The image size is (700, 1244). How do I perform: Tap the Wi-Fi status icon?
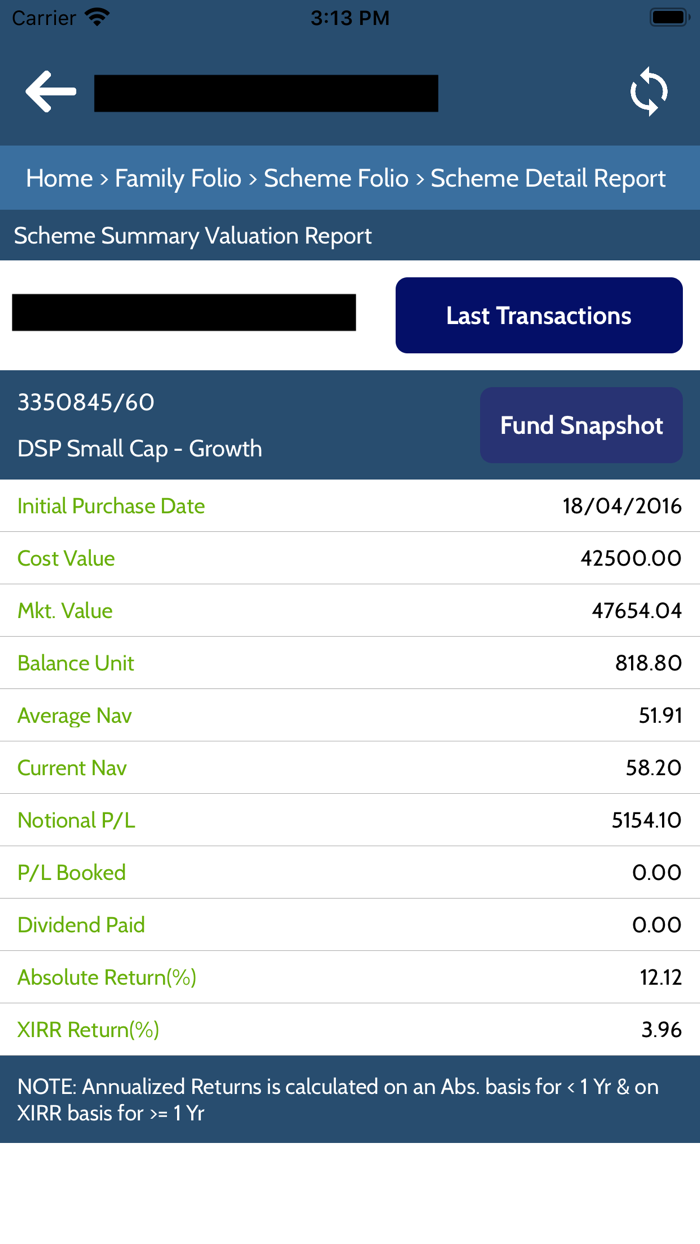click(97, 17)
